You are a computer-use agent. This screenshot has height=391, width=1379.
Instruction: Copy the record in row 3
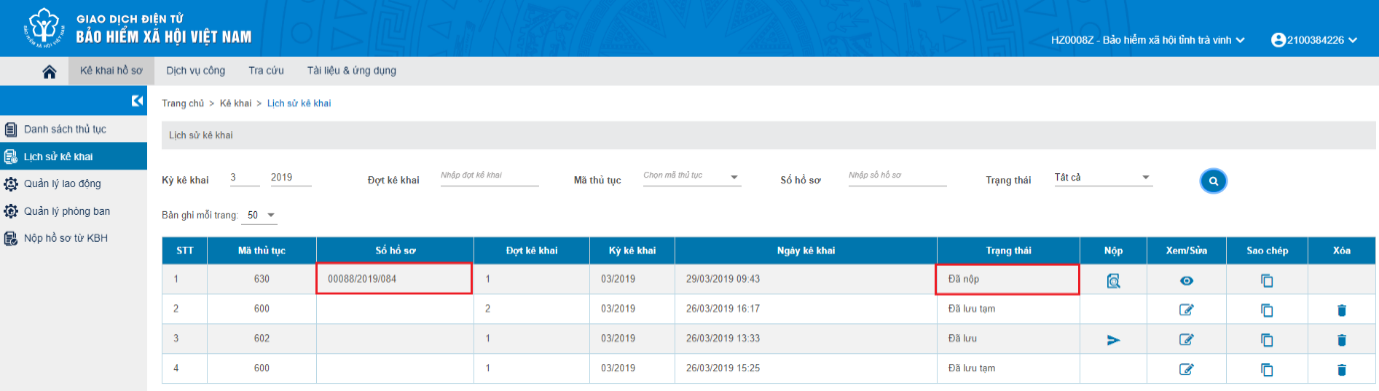(x=1266, y=340)
